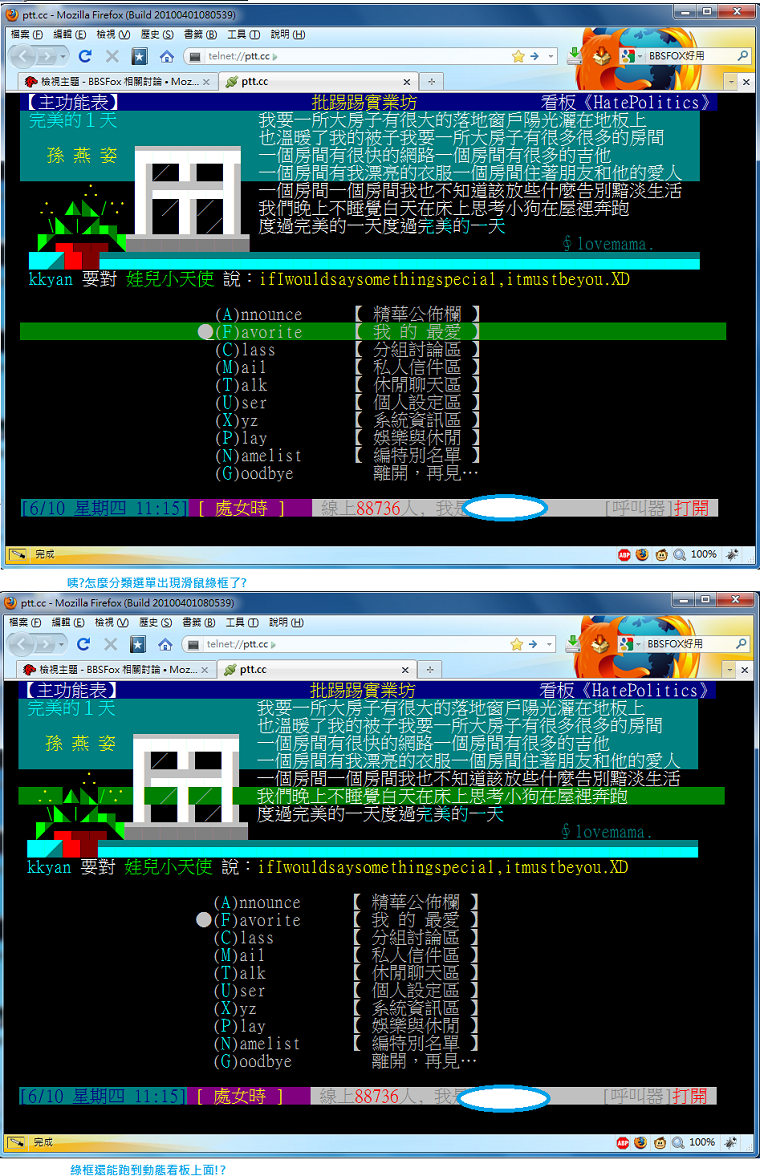The width and height of the screenshot is (760, 1176).
Task: Click zoom magnifier icon in upper status bar
Action: click(680, 555)
